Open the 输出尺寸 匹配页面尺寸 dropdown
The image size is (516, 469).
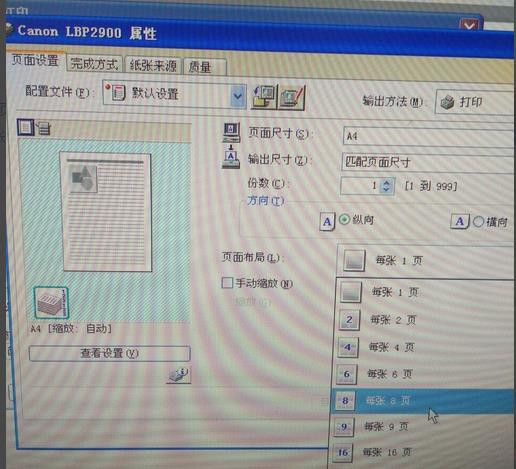(429, 162)
